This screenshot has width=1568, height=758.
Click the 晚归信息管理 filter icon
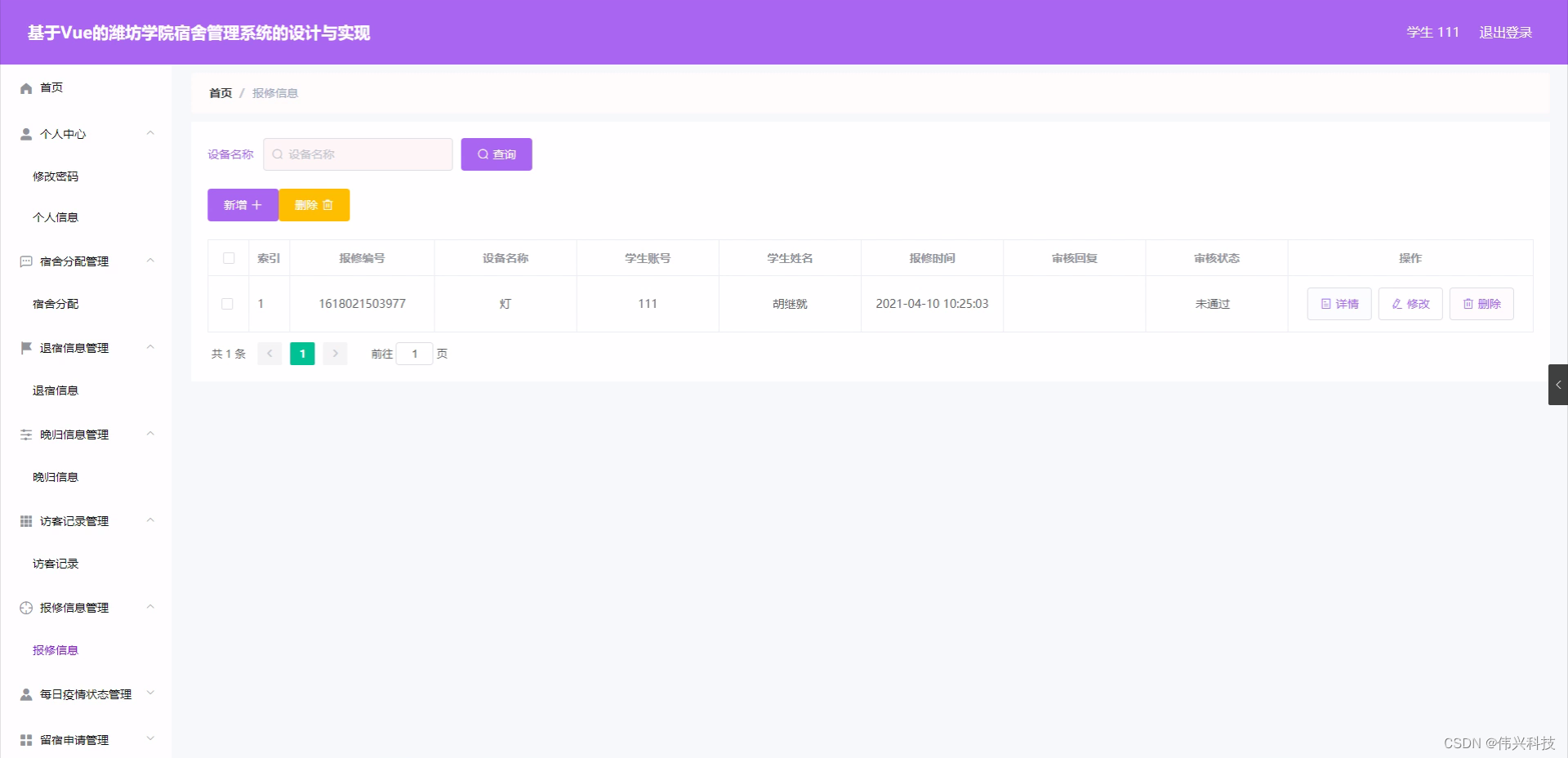click(24, 434)
